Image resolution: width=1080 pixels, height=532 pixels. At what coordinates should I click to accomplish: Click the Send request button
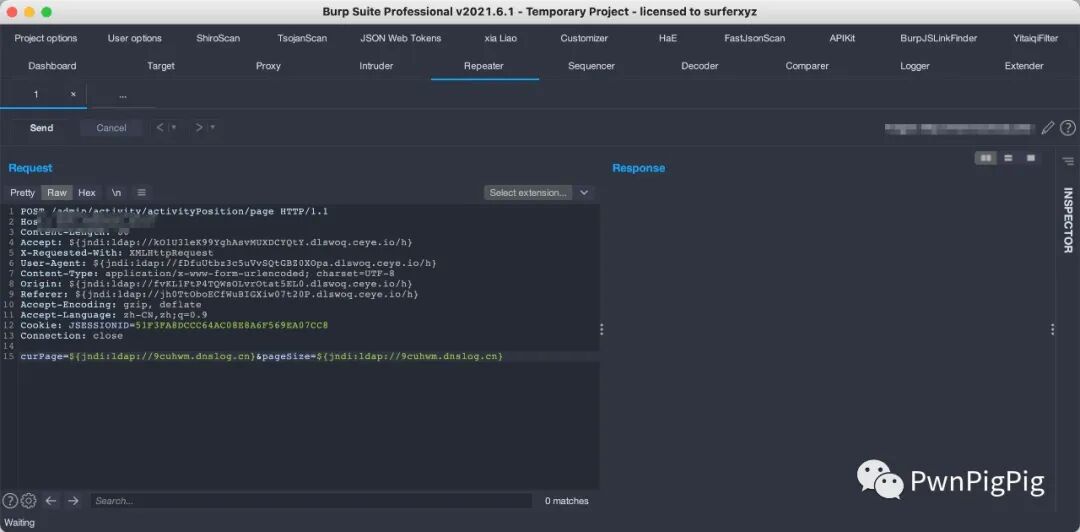[41, 127]
